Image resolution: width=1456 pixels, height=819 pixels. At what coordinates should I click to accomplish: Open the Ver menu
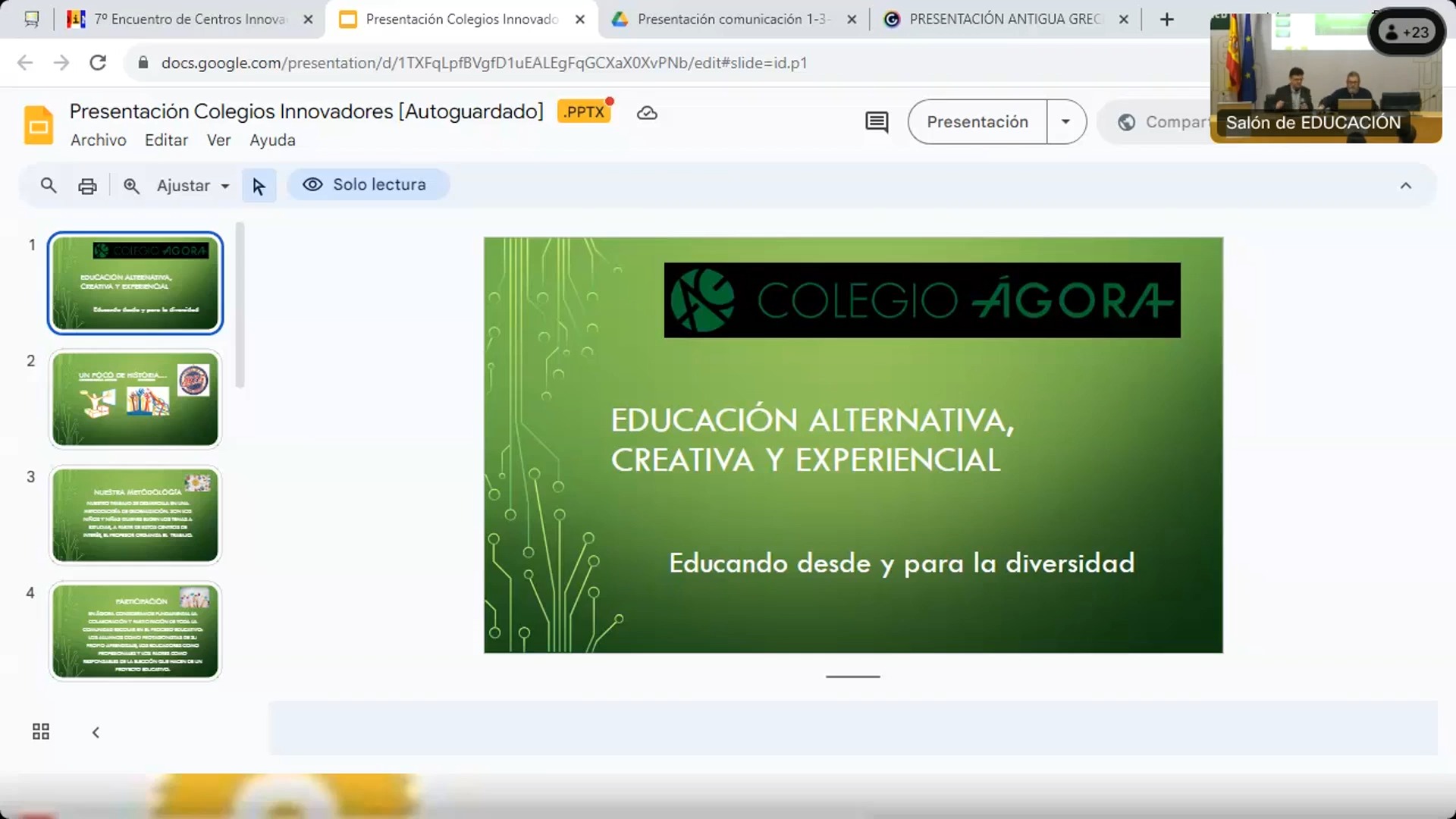point(218,140)
